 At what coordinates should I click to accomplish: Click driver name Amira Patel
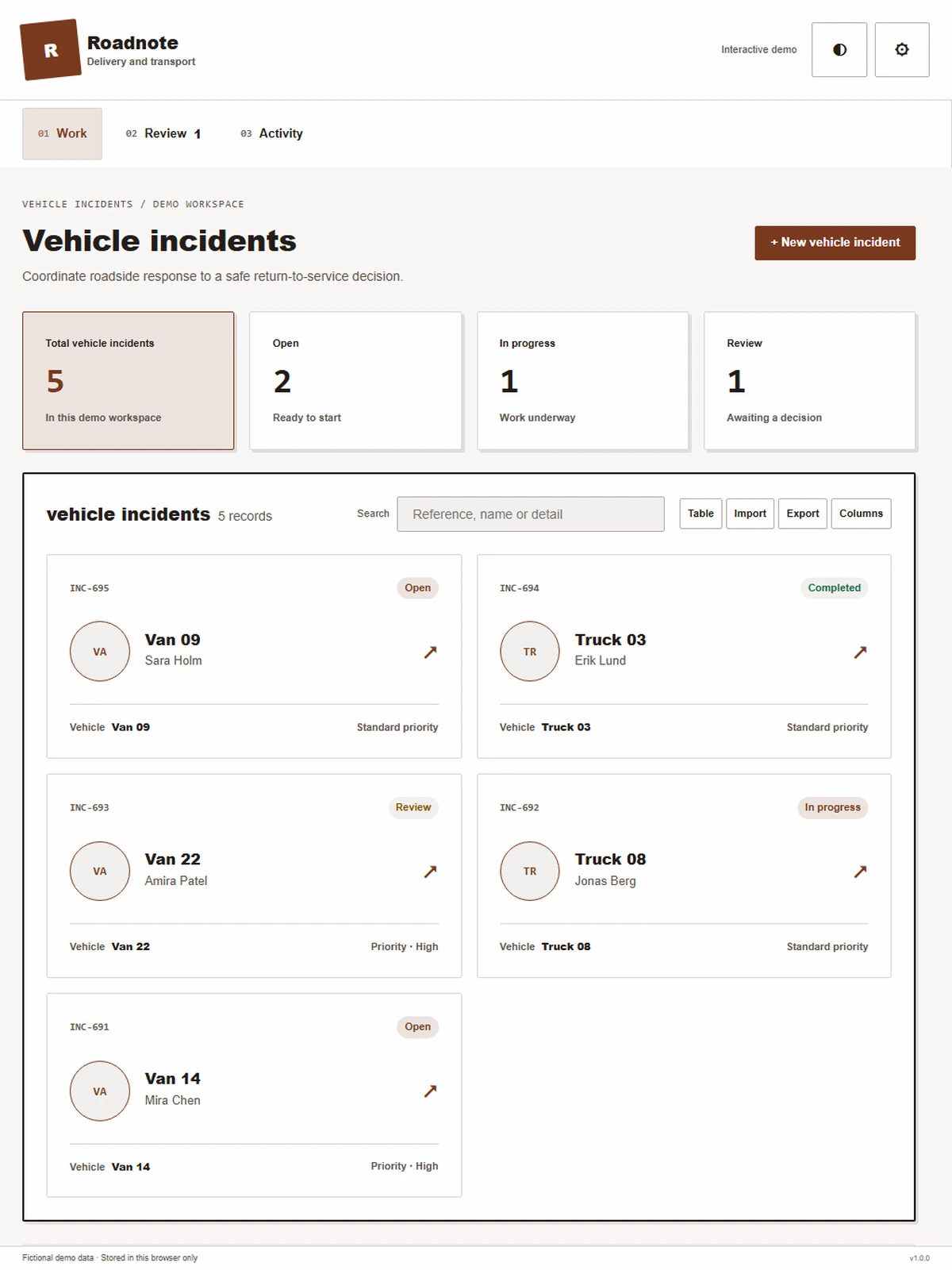tap(176, 880)
